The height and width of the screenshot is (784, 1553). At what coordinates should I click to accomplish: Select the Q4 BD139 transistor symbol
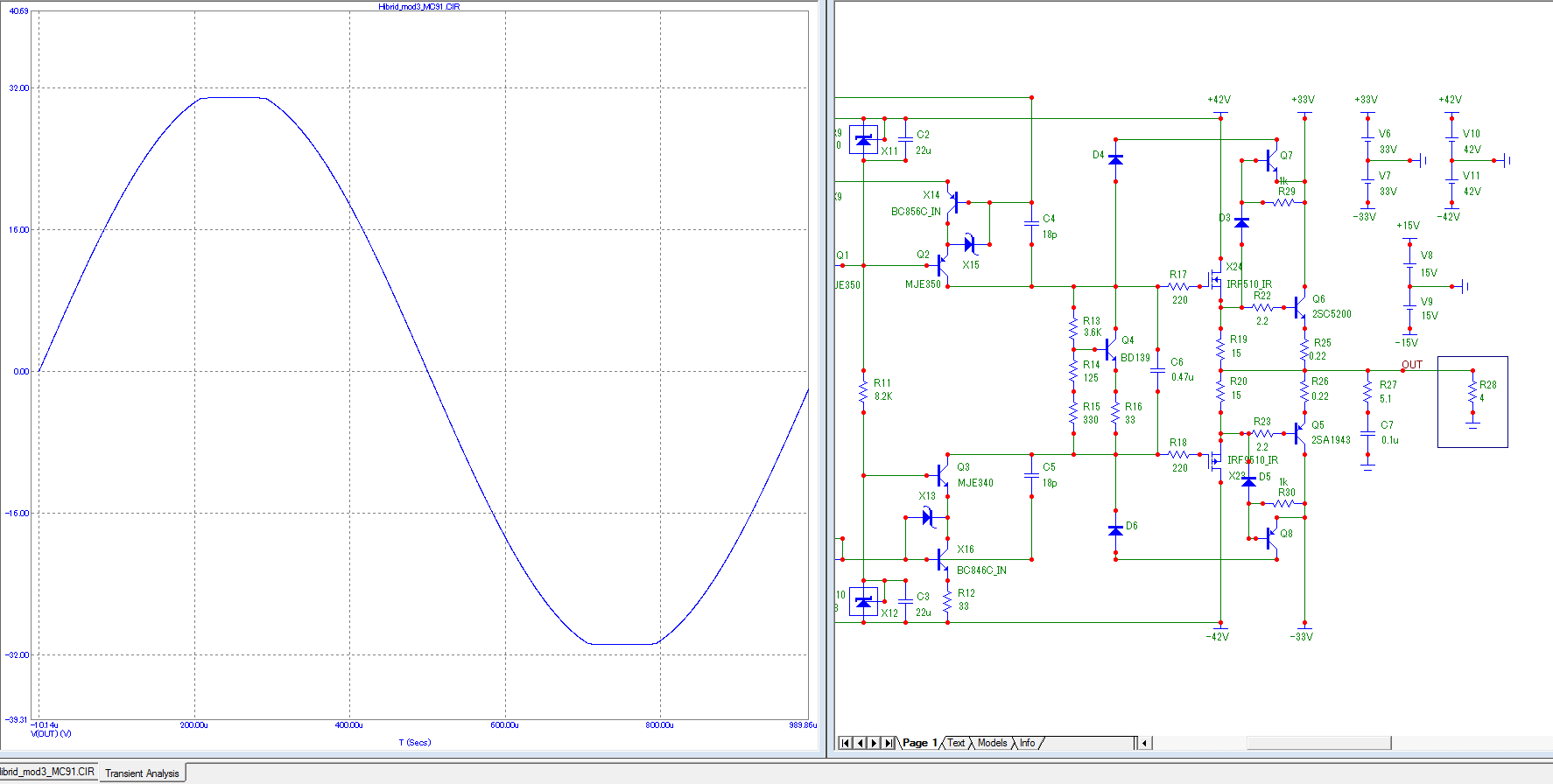coord(1112,350)
